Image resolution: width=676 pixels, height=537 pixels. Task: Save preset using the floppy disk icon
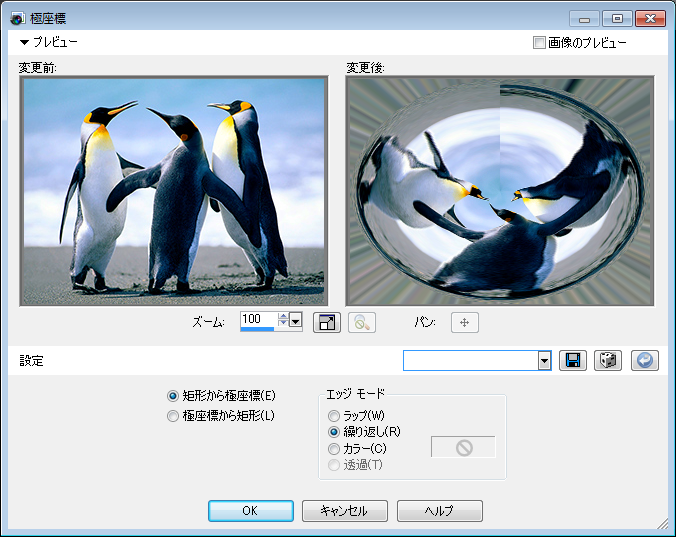point(574,361)
